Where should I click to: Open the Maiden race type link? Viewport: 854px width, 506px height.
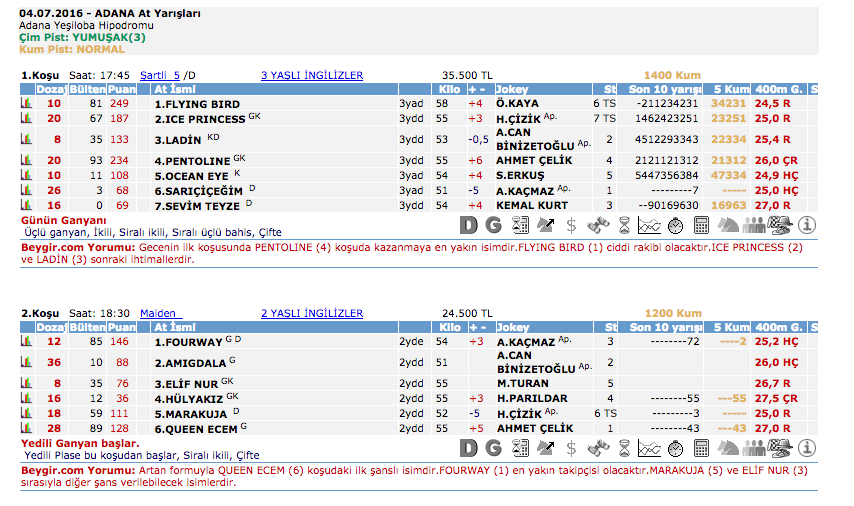pyautogui.click(x=158, y=313)
